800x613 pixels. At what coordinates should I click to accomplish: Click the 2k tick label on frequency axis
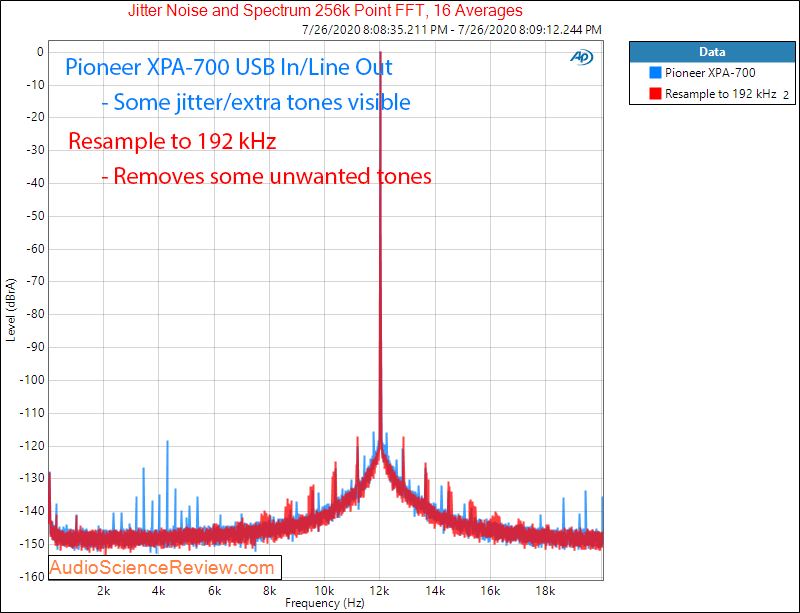[104, 591]
